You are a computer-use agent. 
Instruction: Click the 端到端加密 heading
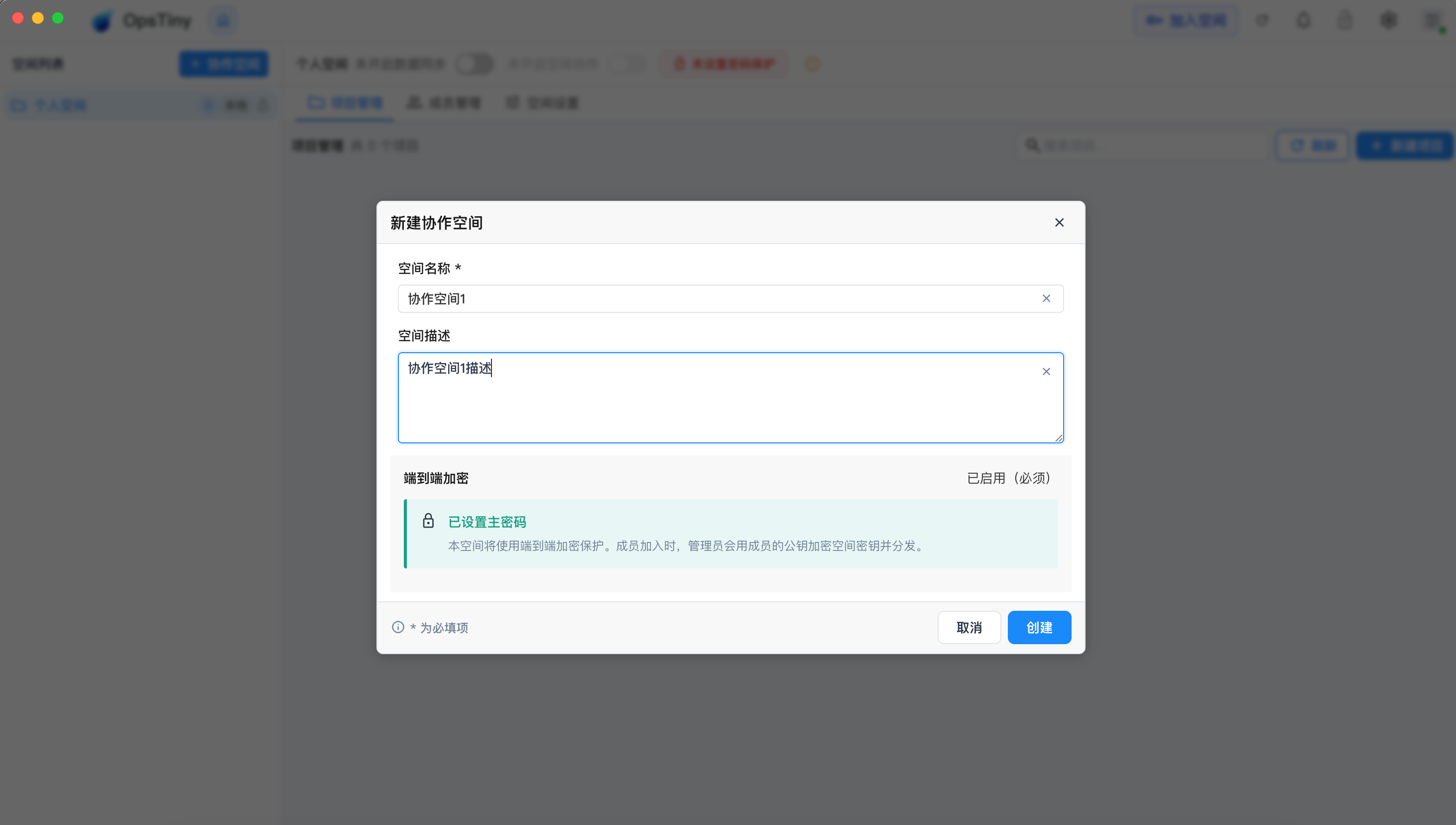pyautogui.click(x=436, y=478)
